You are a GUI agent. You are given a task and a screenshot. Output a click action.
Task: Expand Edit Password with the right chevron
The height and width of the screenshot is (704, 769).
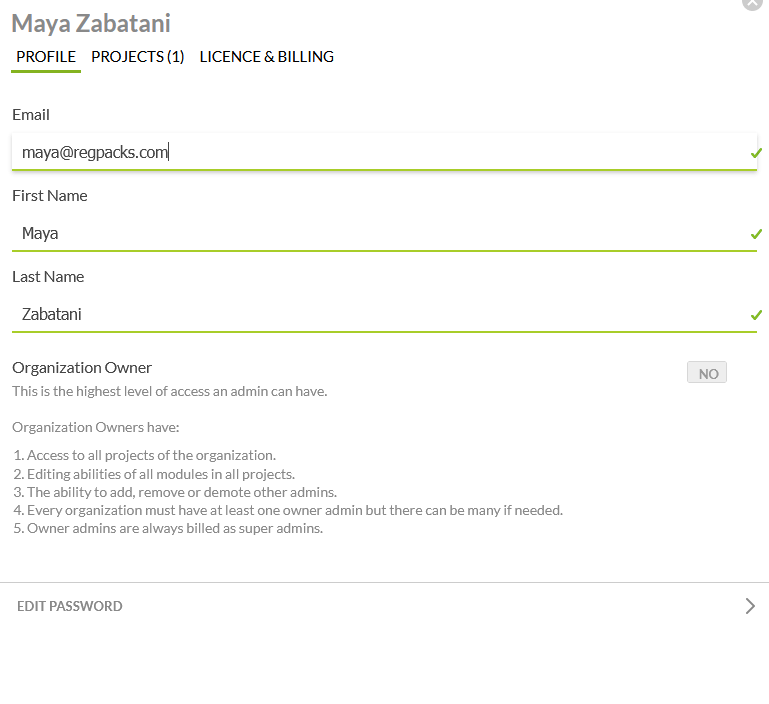(750, 606)
